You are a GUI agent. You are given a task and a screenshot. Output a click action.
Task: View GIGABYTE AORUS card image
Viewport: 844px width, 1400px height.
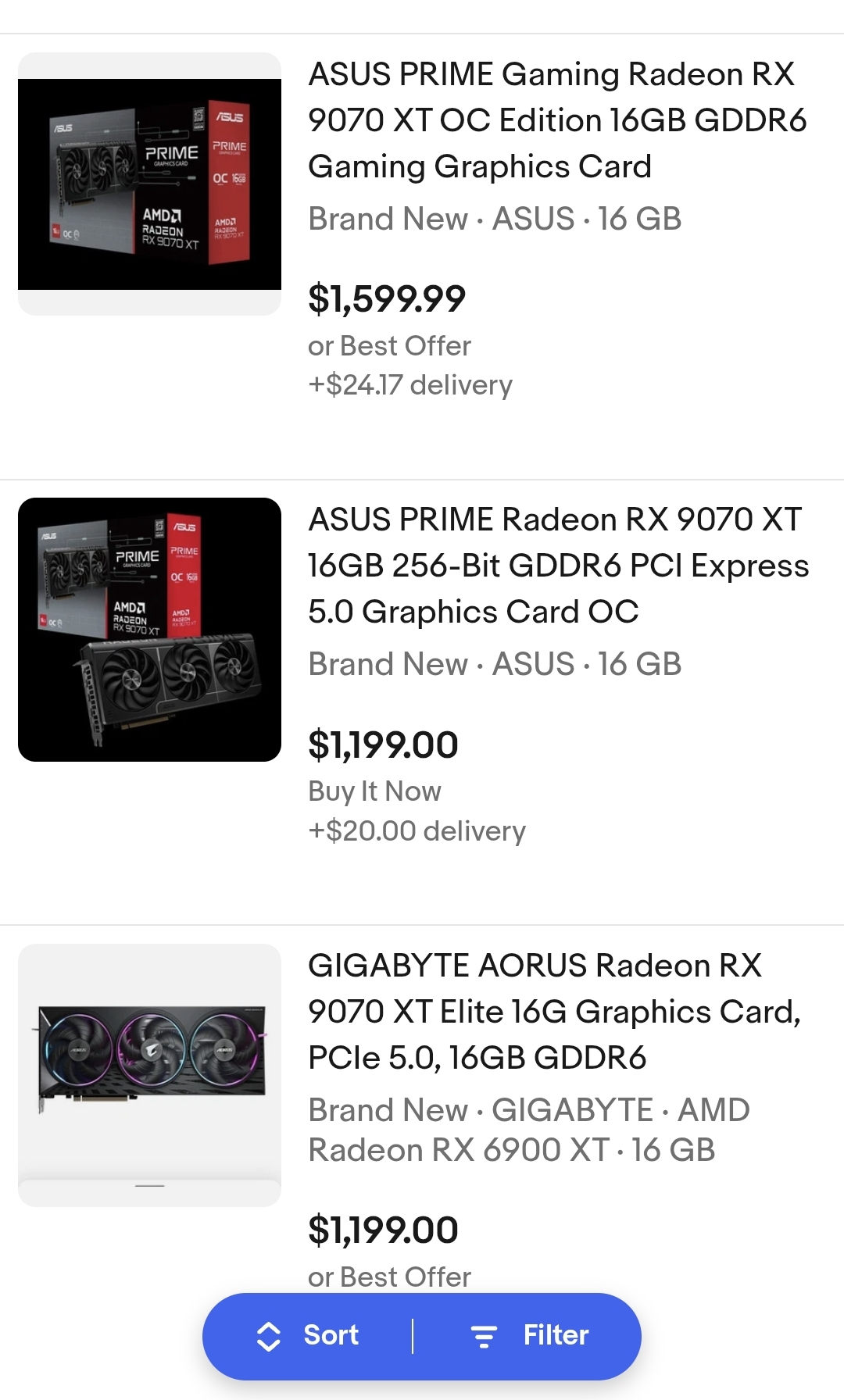tap(149, 1061)
